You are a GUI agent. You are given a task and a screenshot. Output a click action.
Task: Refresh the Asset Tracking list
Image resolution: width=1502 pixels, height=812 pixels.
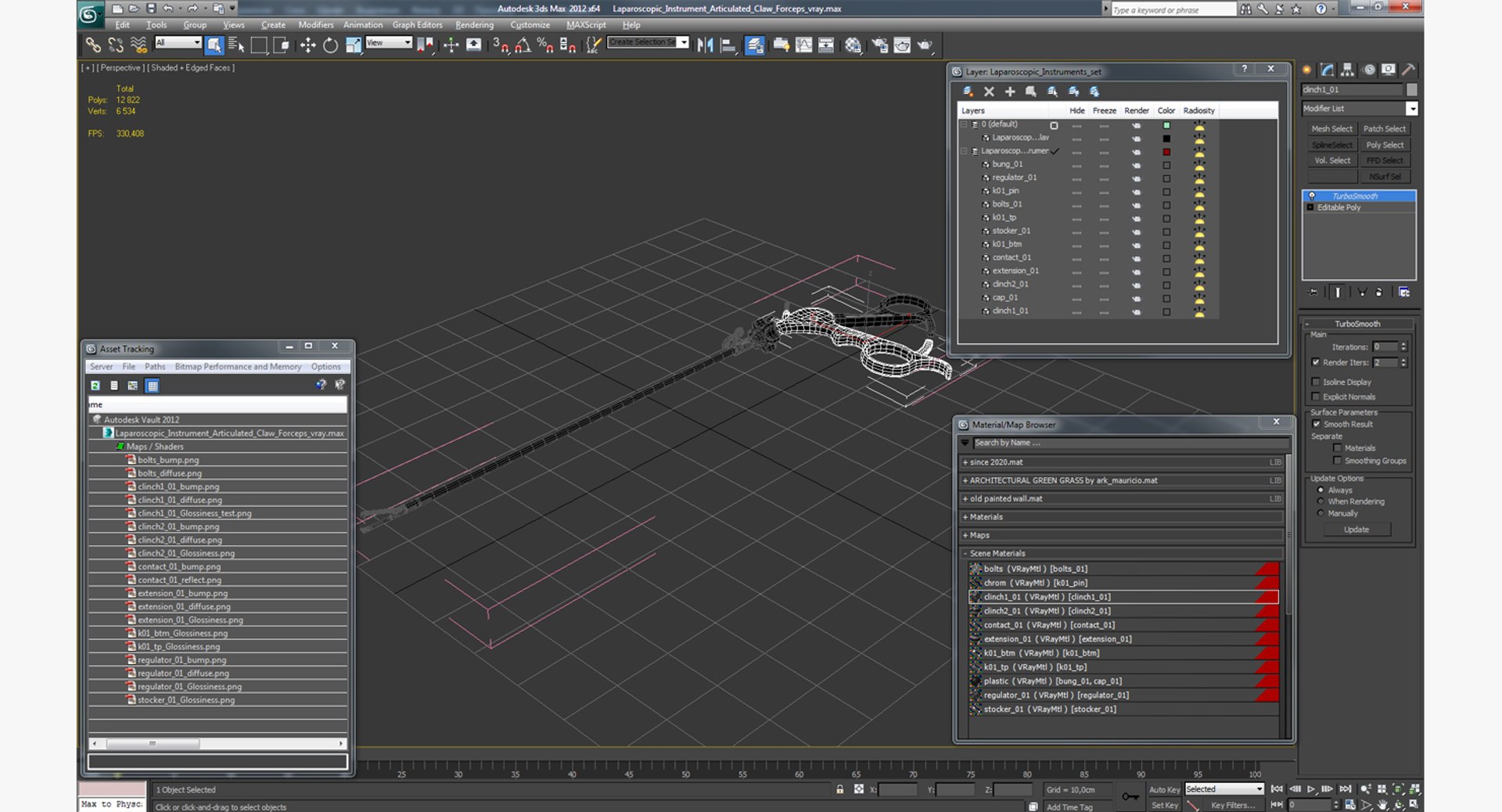click(x=95, y=386)
